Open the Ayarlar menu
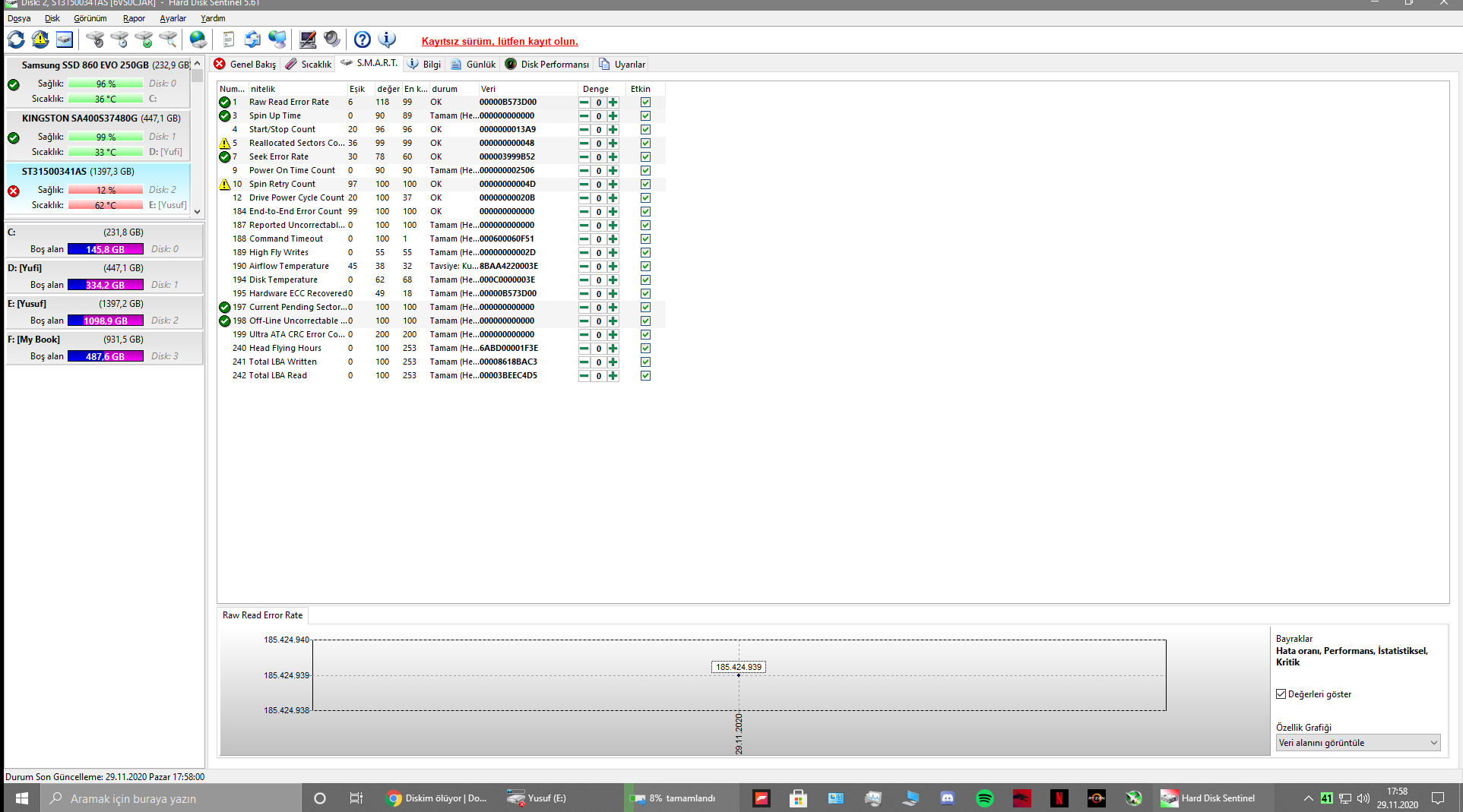 pos(173,18)
